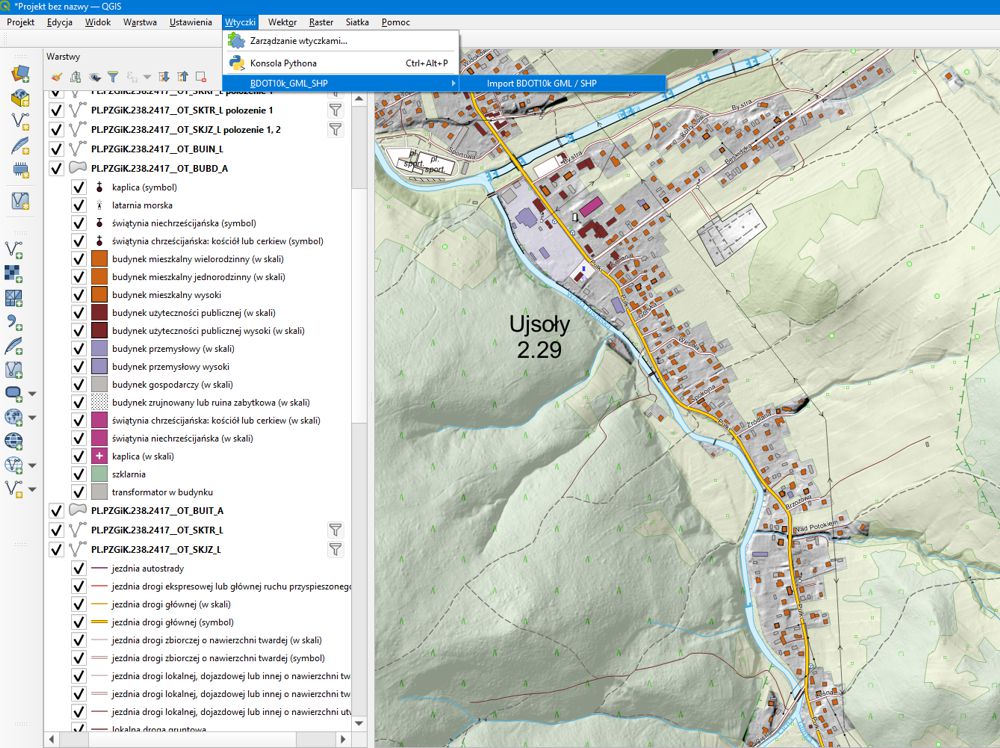Click scroll down arrow of layers panel
1000x748 pixels.
point(359,724)
